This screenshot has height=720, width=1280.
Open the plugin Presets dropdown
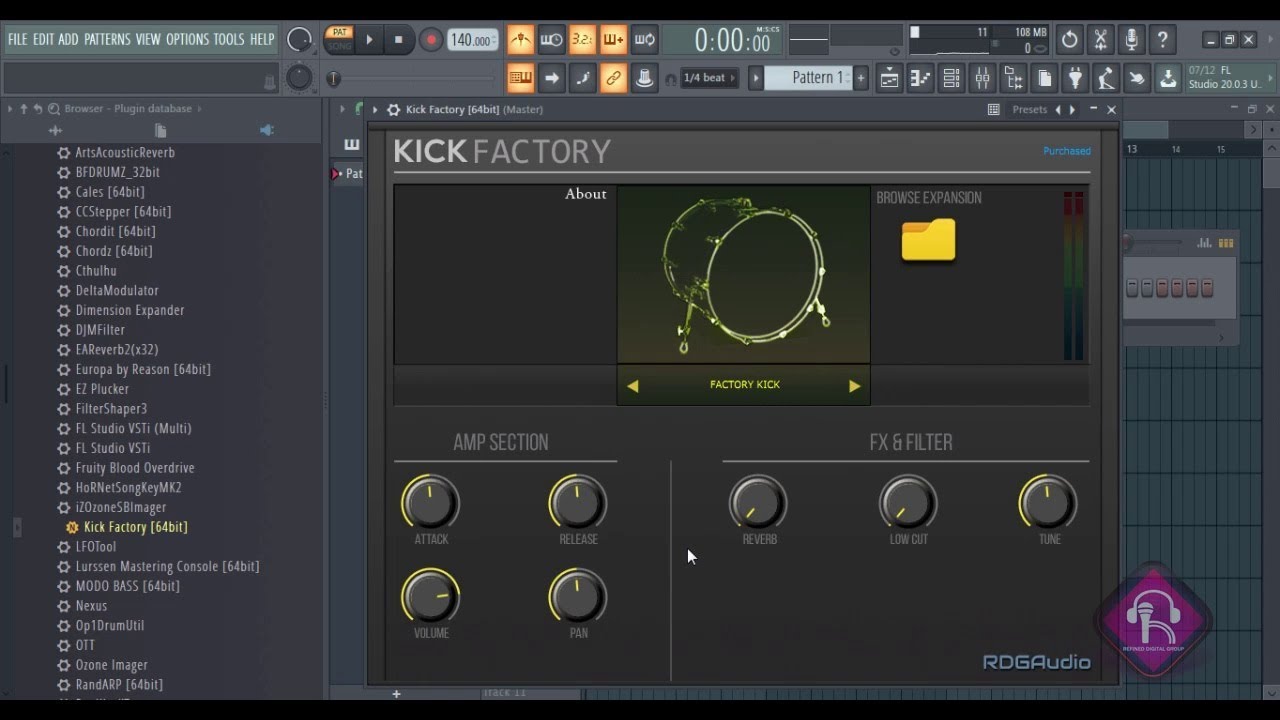[1029, 110]
